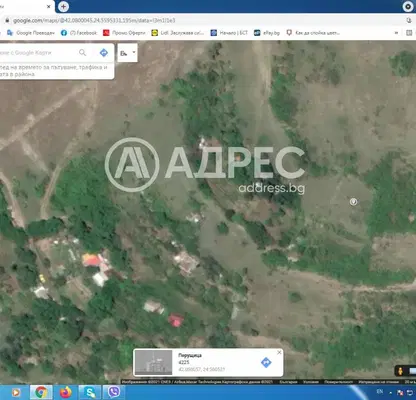Open the Google Преводач bookmark

(31, 33)
